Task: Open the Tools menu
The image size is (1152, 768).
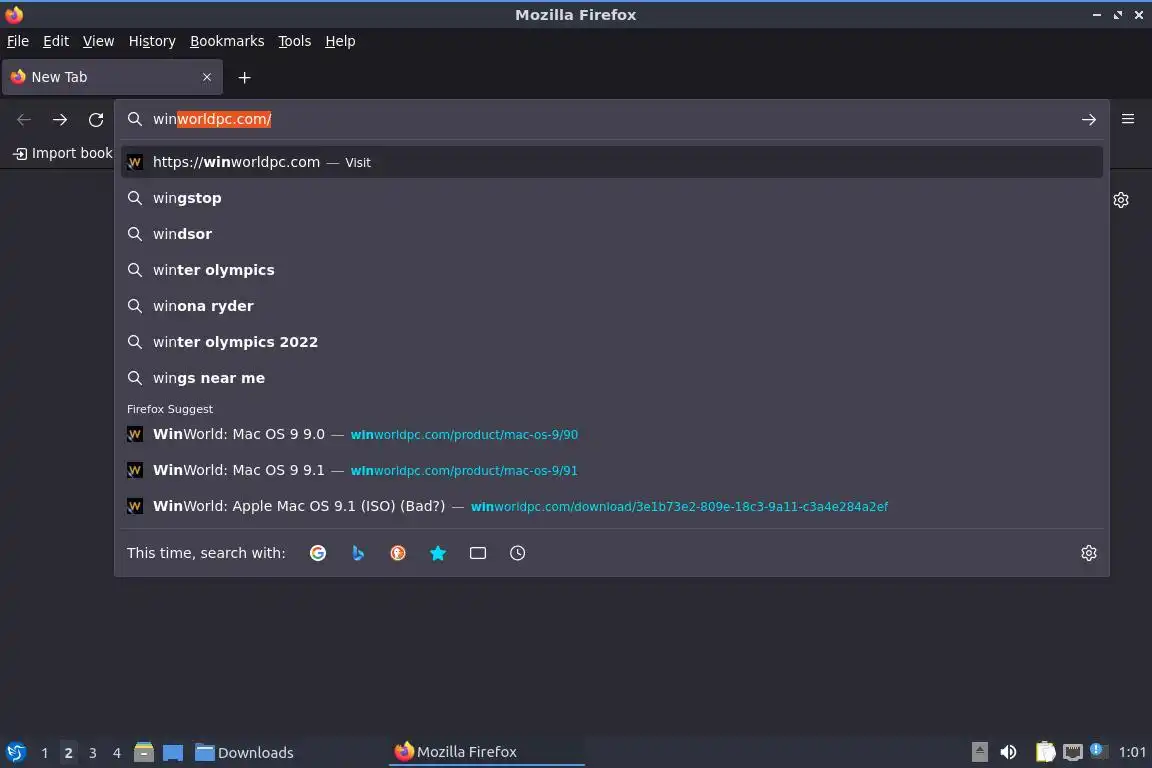Action: [295, 41]
